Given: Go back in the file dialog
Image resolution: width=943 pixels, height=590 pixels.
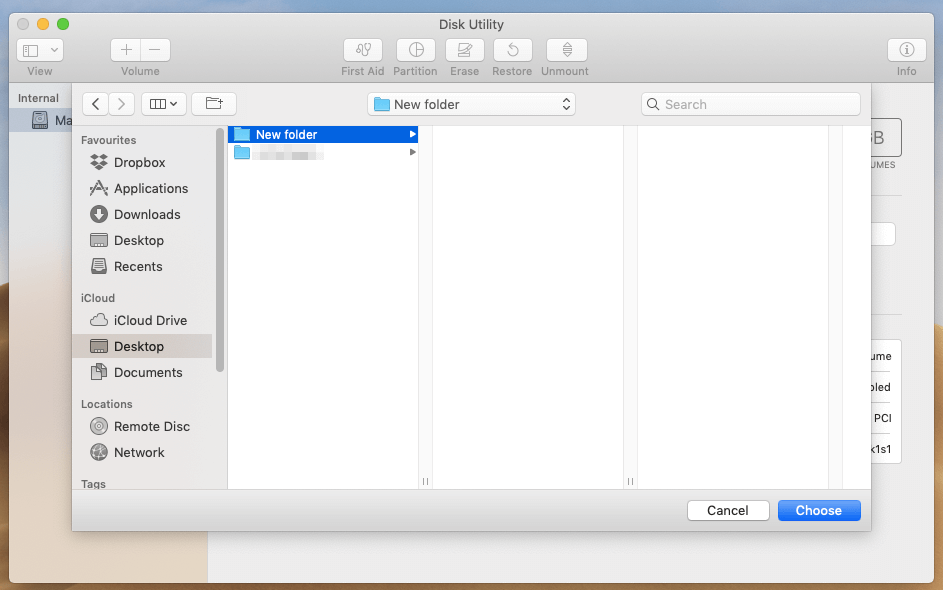Looking at the screenshot, I should (x=96, y=104).
